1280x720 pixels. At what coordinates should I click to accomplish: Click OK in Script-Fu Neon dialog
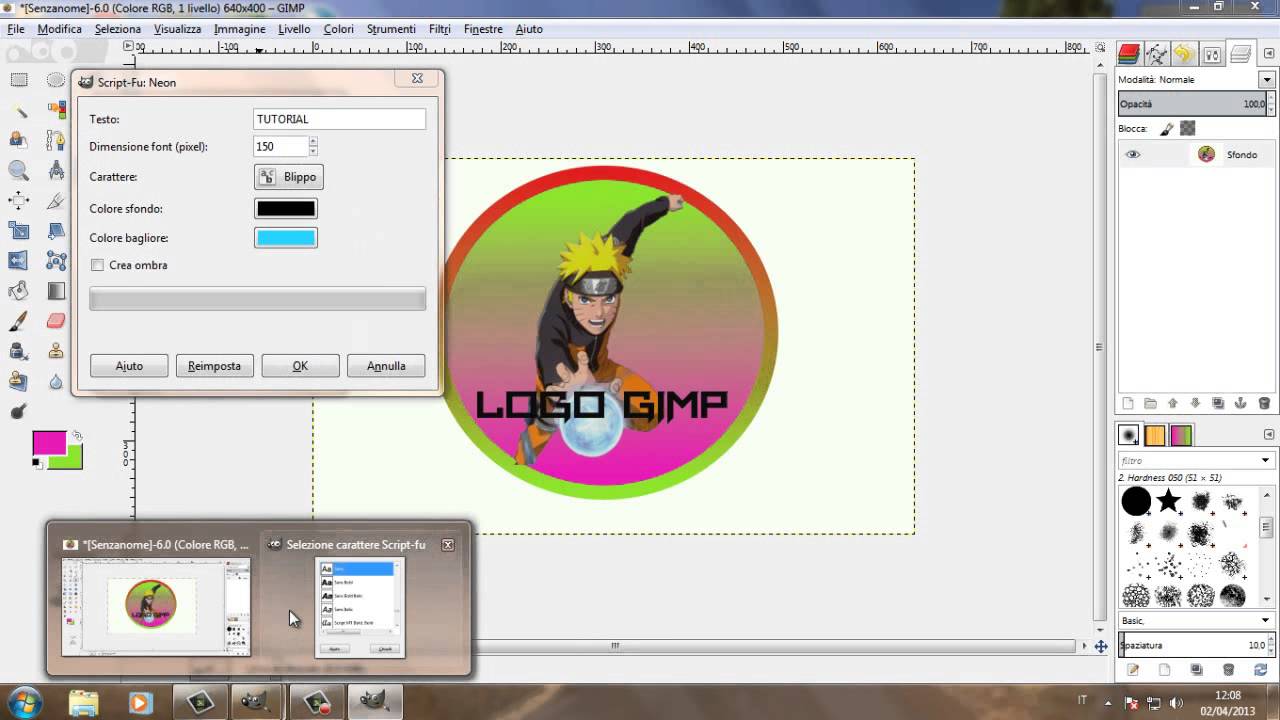300,366
